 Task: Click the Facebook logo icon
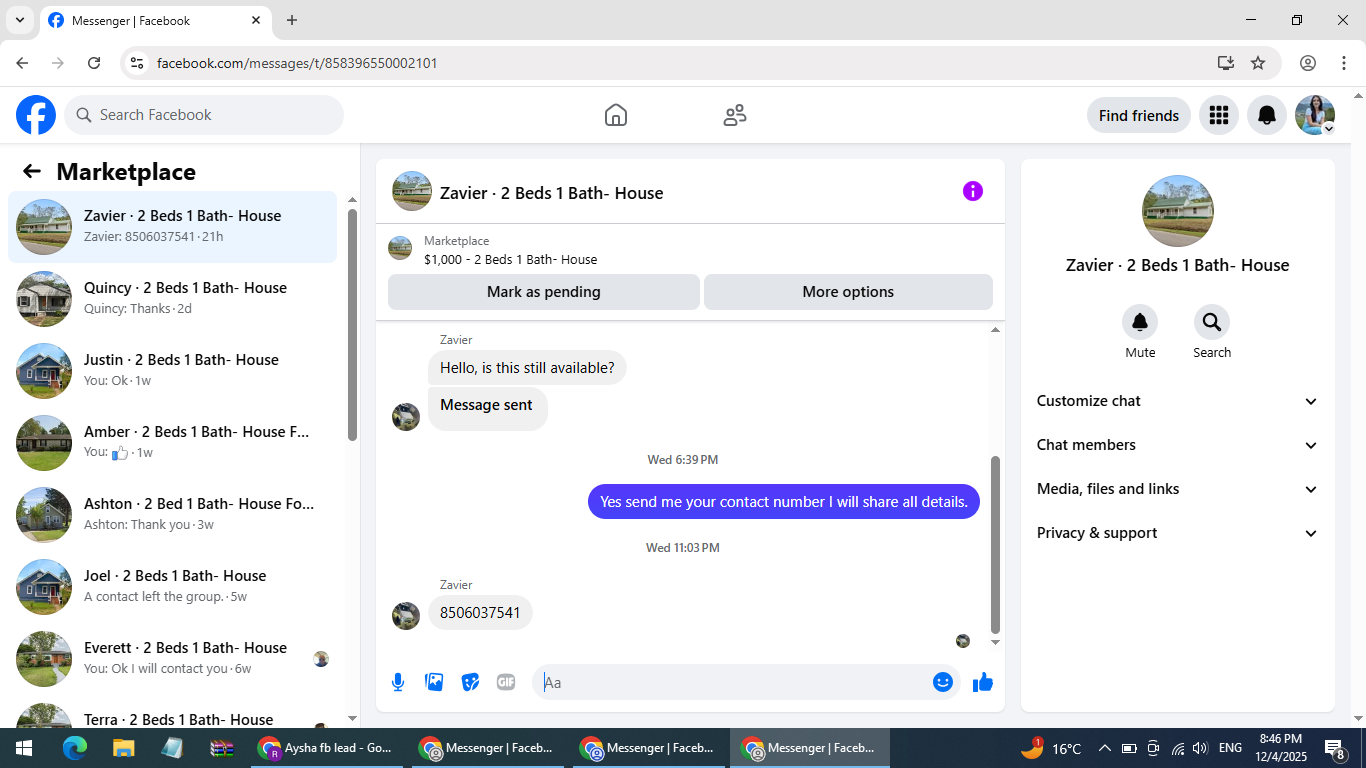[x=36, y=115]
